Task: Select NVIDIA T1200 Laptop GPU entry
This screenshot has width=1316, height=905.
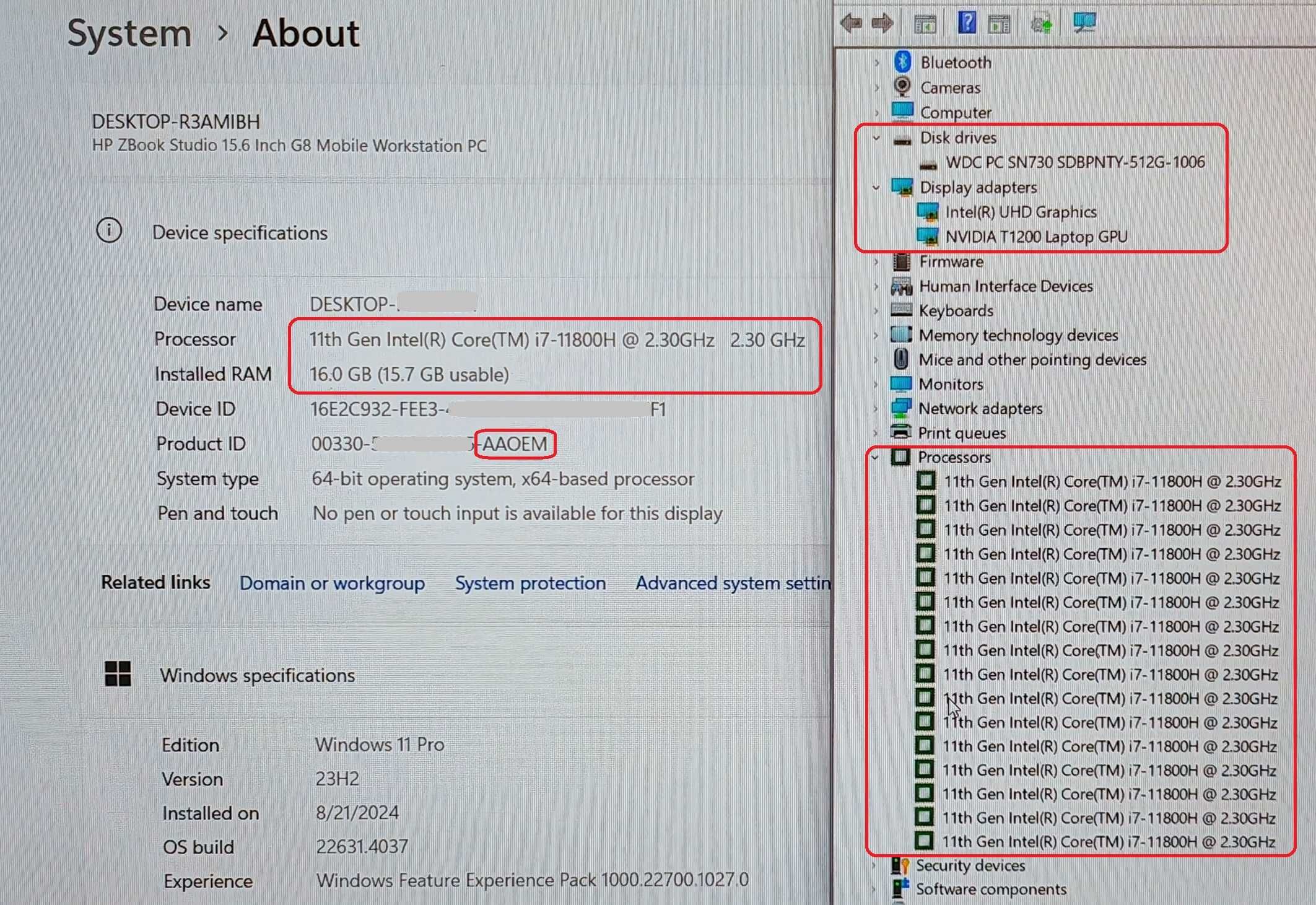Action: tap(1036, 237)
